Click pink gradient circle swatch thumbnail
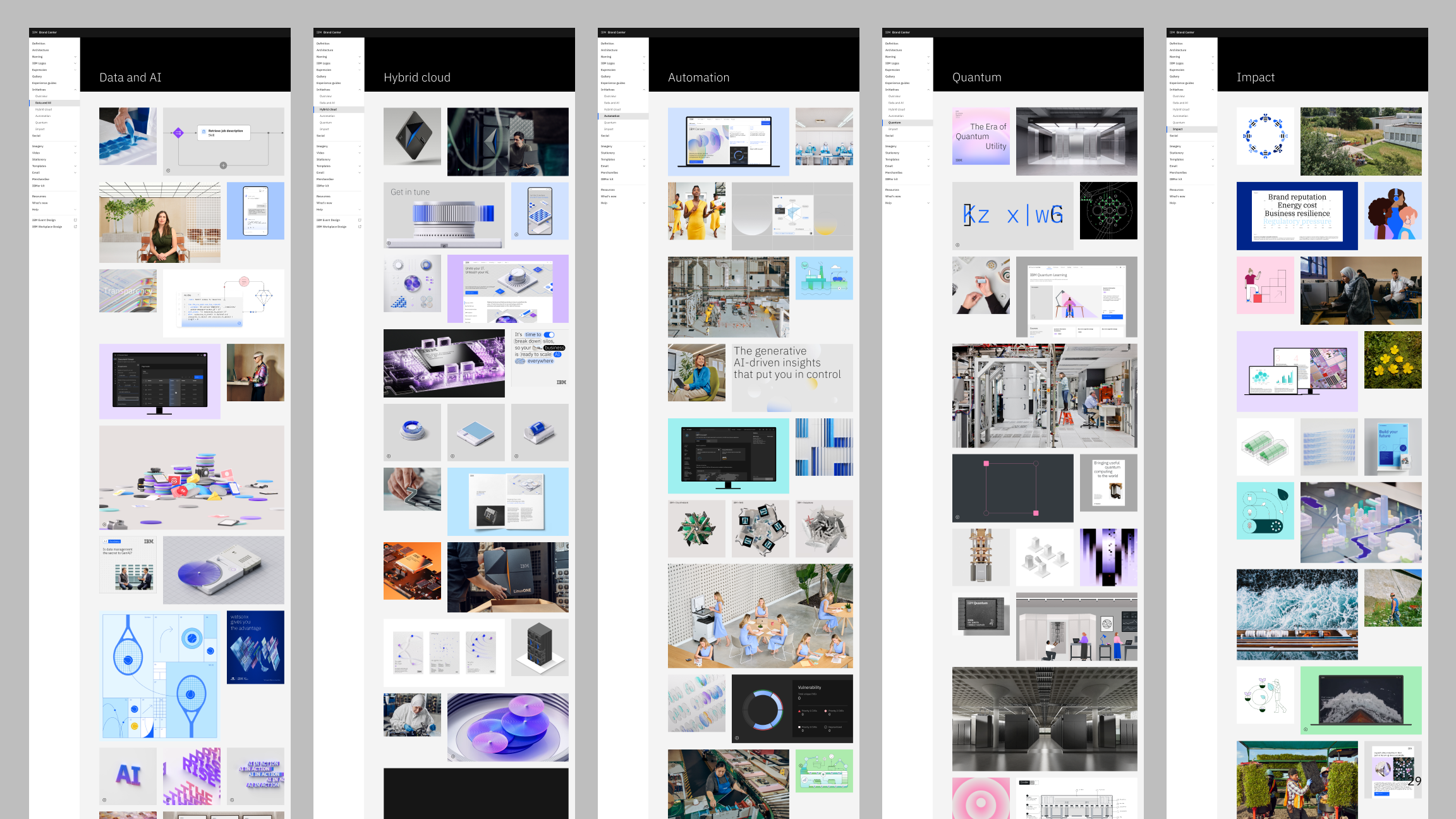Screen dimensions: 1456x819 coord(981,798)
